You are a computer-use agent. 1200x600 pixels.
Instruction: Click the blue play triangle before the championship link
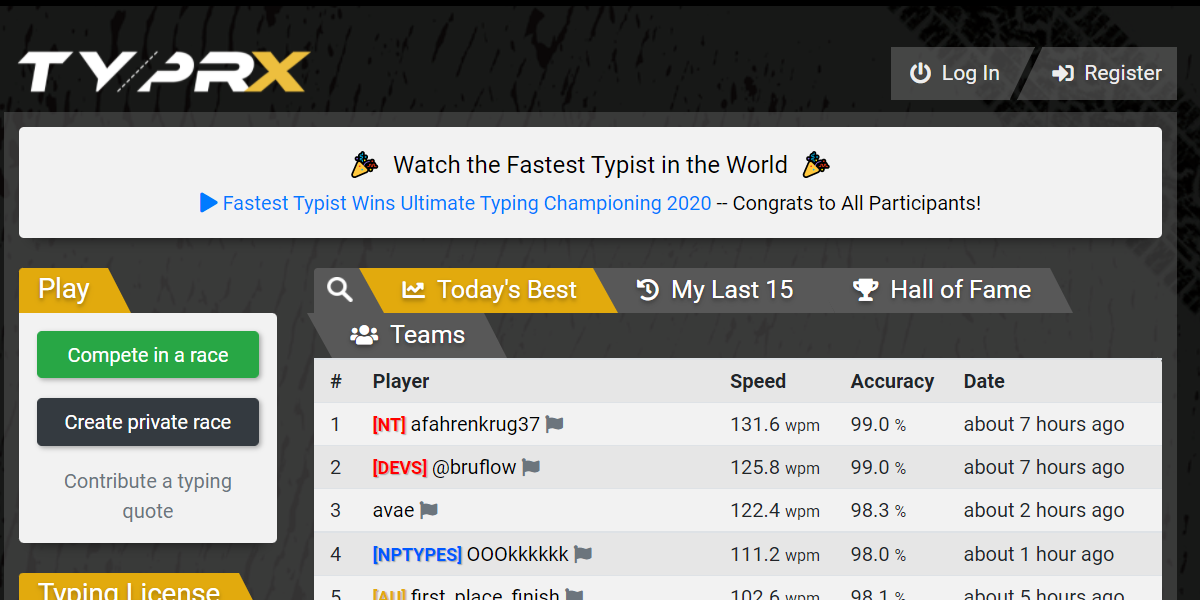pos(209,203)
